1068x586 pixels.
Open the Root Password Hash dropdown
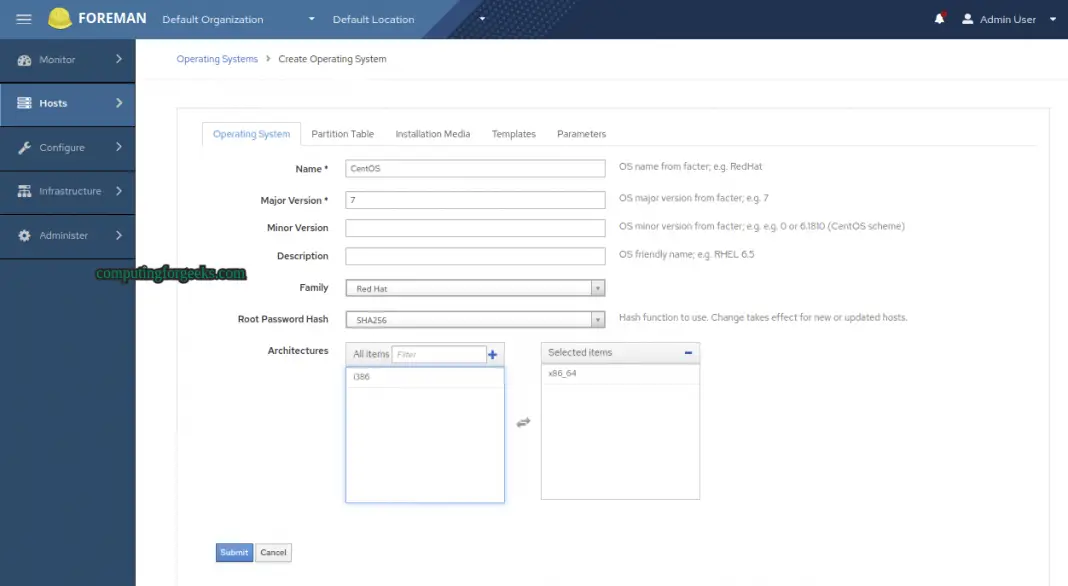598,318
